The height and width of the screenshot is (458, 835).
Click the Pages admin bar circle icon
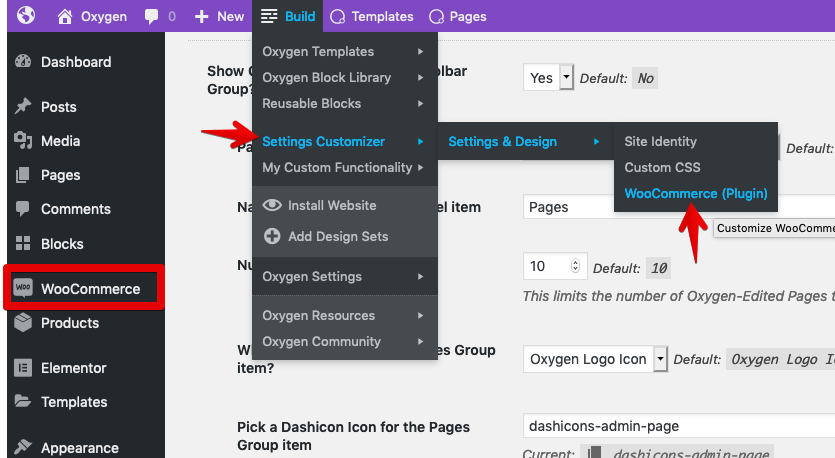pyautogui.click(x=436, y=17)
